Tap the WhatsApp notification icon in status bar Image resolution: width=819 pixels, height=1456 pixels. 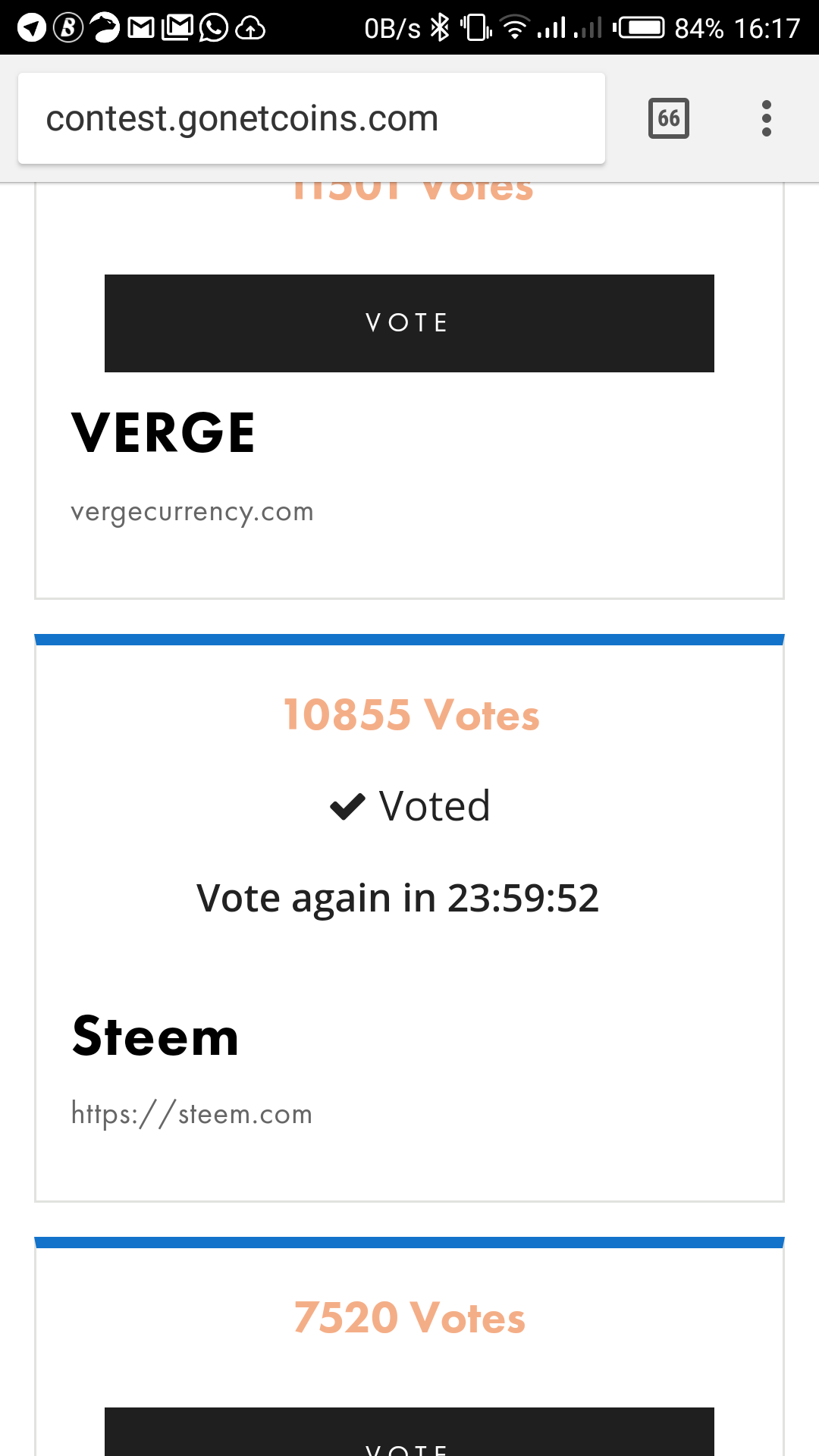pos(214,28)
